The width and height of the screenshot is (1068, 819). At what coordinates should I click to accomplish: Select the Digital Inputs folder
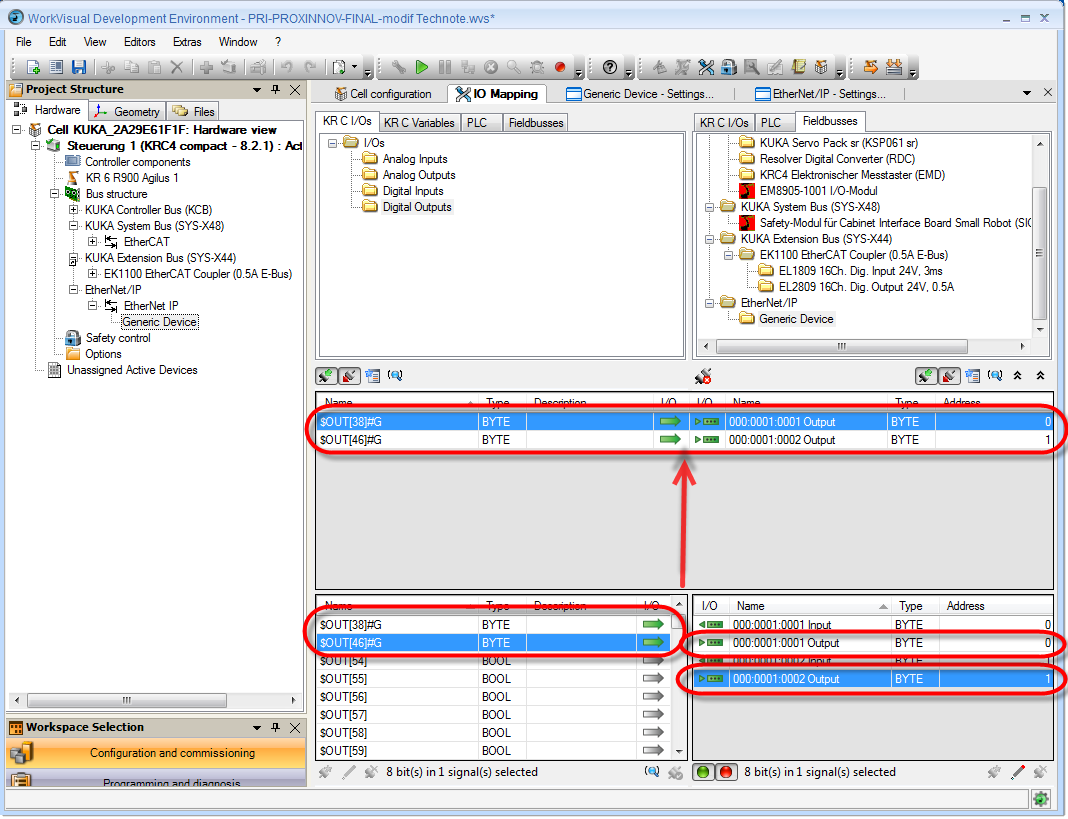click(413, 191)
